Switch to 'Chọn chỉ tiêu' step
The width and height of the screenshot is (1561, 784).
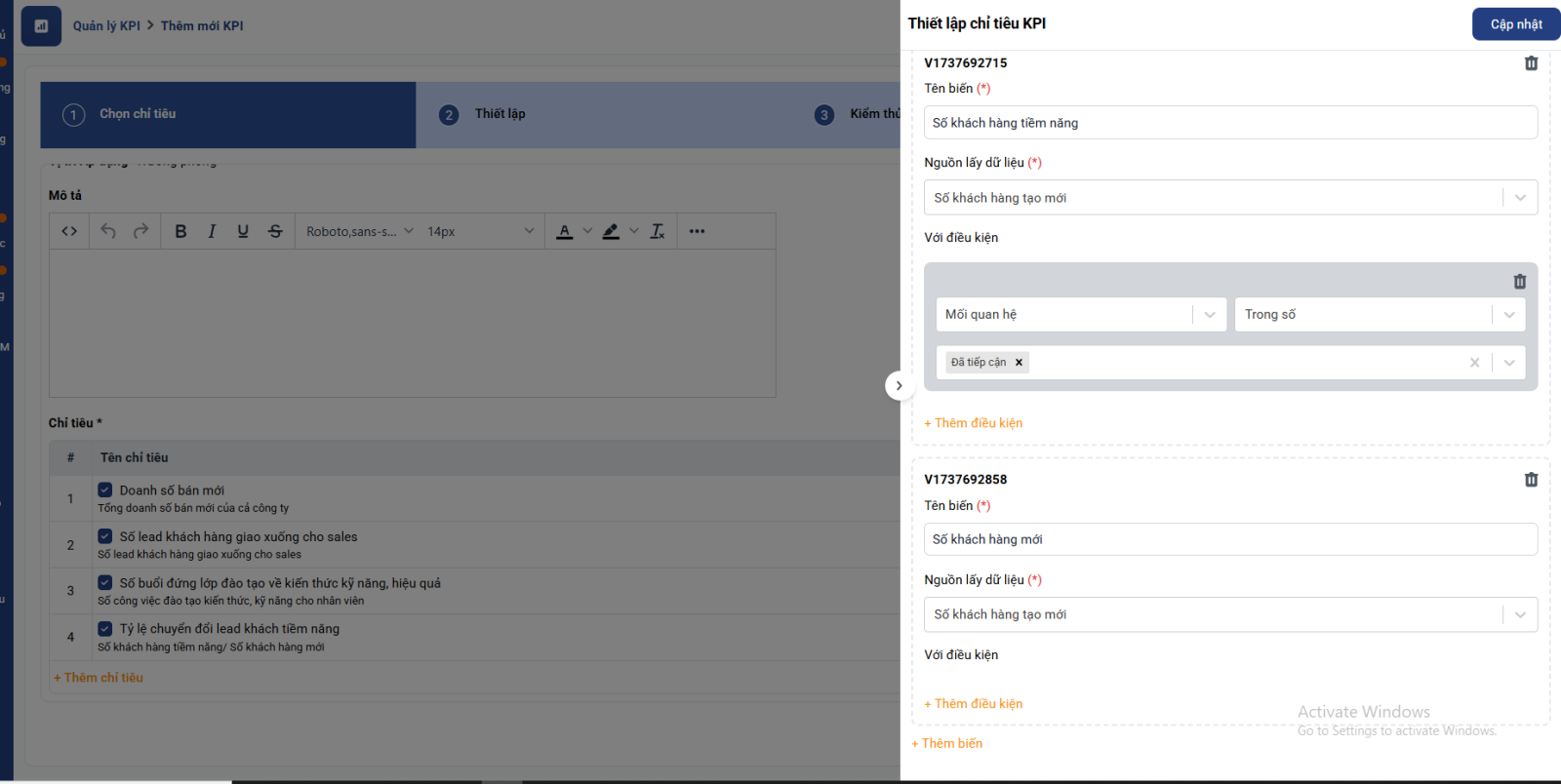pyautogui.click(x=137, y=114)
